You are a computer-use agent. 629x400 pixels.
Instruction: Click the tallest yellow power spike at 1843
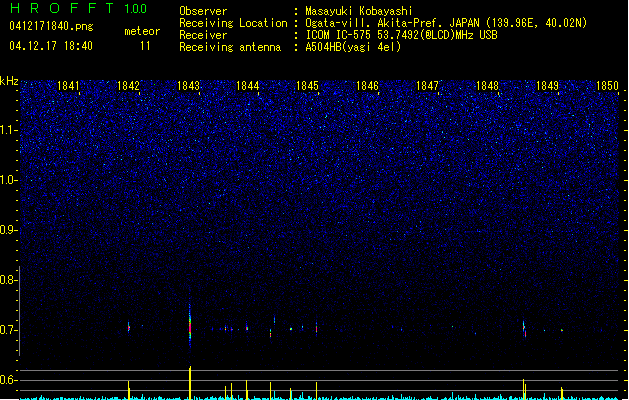(190, 382)
